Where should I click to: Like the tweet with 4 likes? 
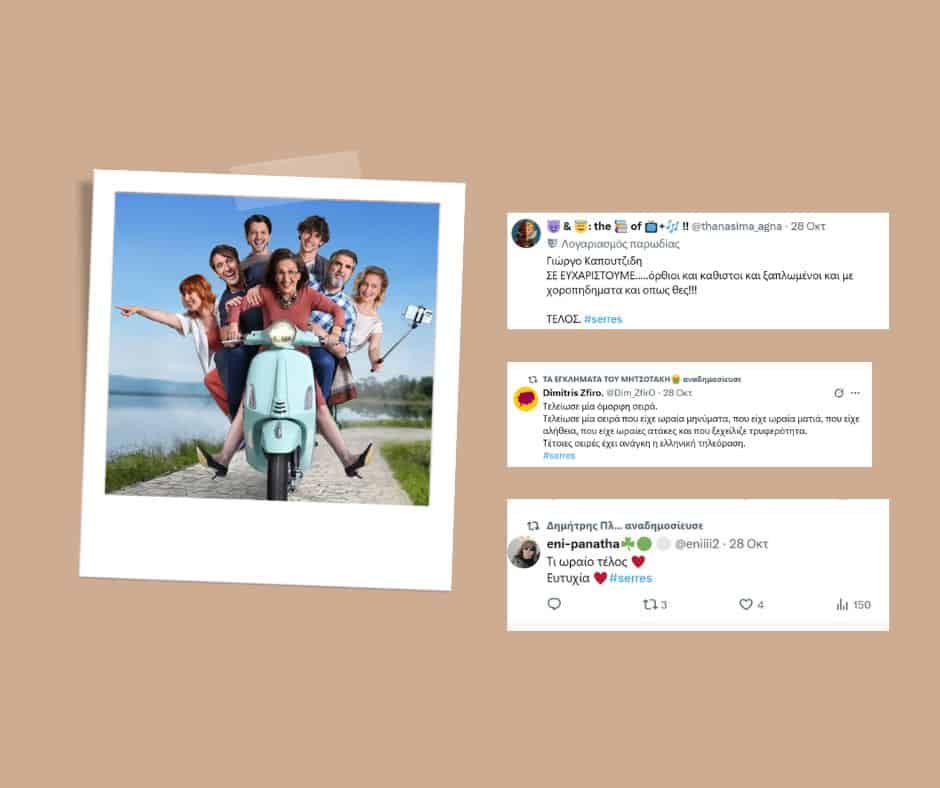tap(745, 604)
